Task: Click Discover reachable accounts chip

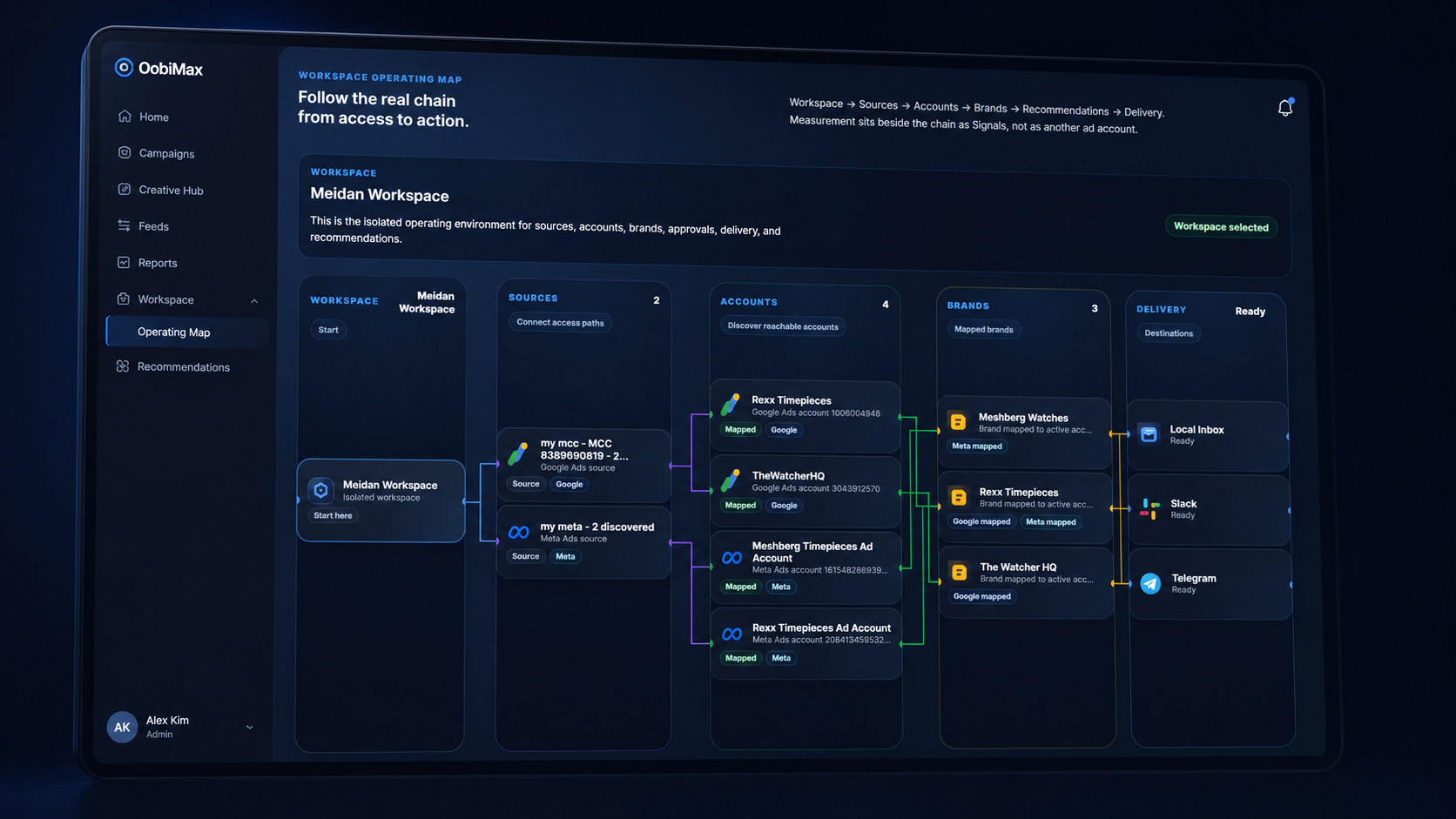Action: (x=783, y=326)
